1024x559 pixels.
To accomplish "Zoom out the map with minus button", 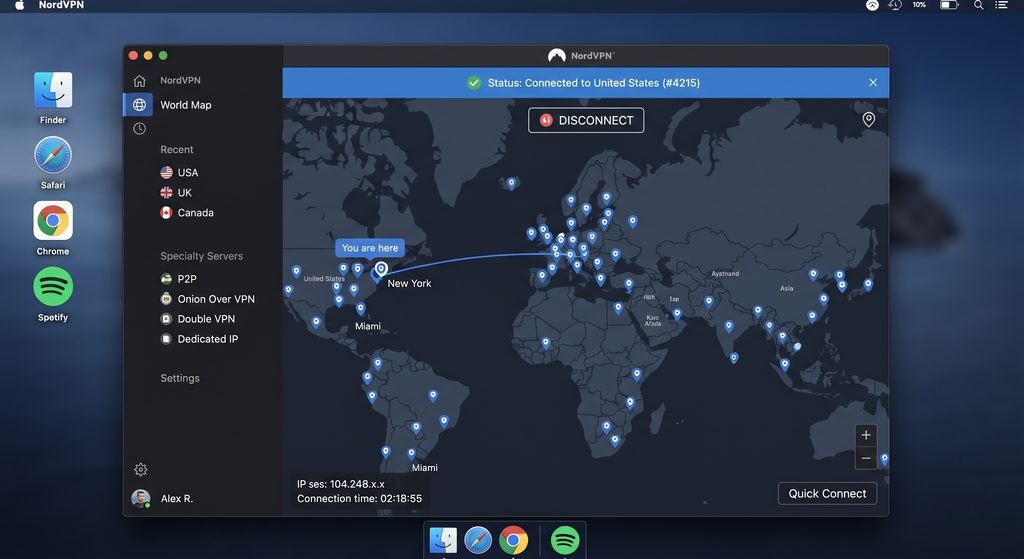I will [x=866, y=458].
